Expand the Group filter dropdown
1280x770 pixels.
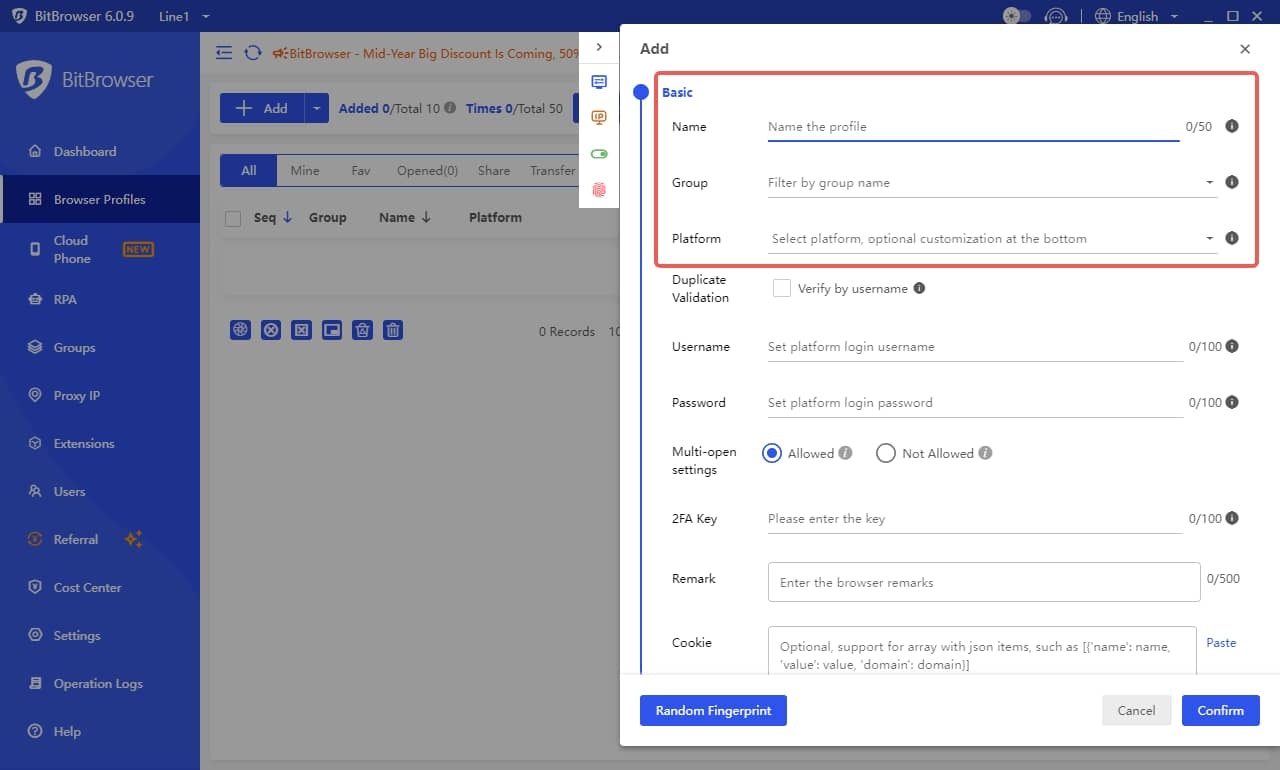coord(992,183)
